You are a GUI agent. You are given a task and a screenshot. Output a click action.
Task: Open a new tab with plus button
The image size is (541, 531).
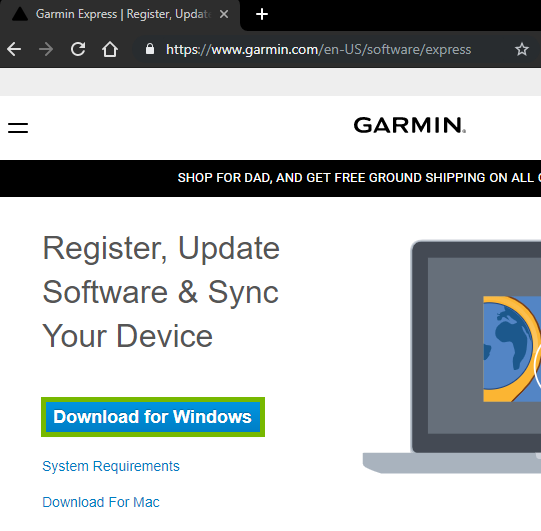click(x=262, y=14)
